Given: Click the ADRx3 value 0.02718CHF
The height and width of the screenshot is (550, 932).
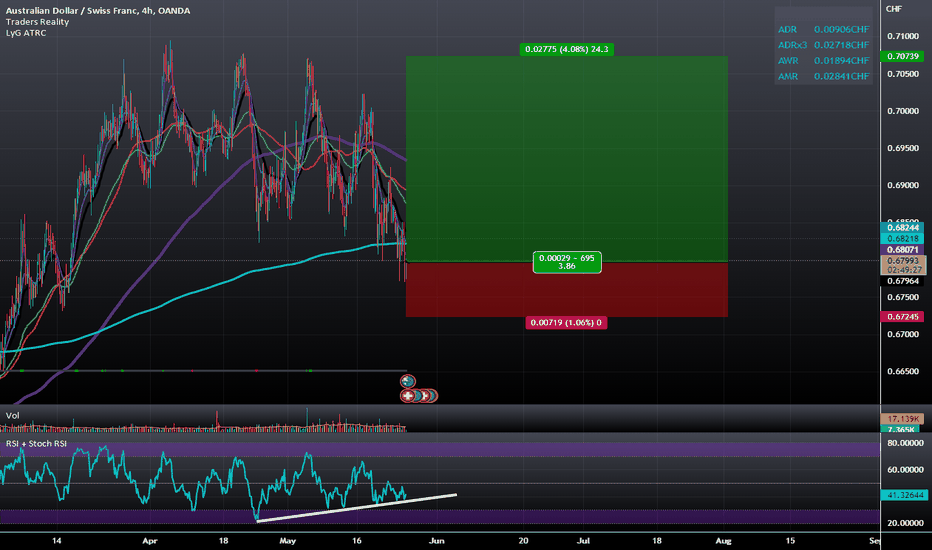Looking at the screenshot, I should pyautogui.click(x=841, y=45).
